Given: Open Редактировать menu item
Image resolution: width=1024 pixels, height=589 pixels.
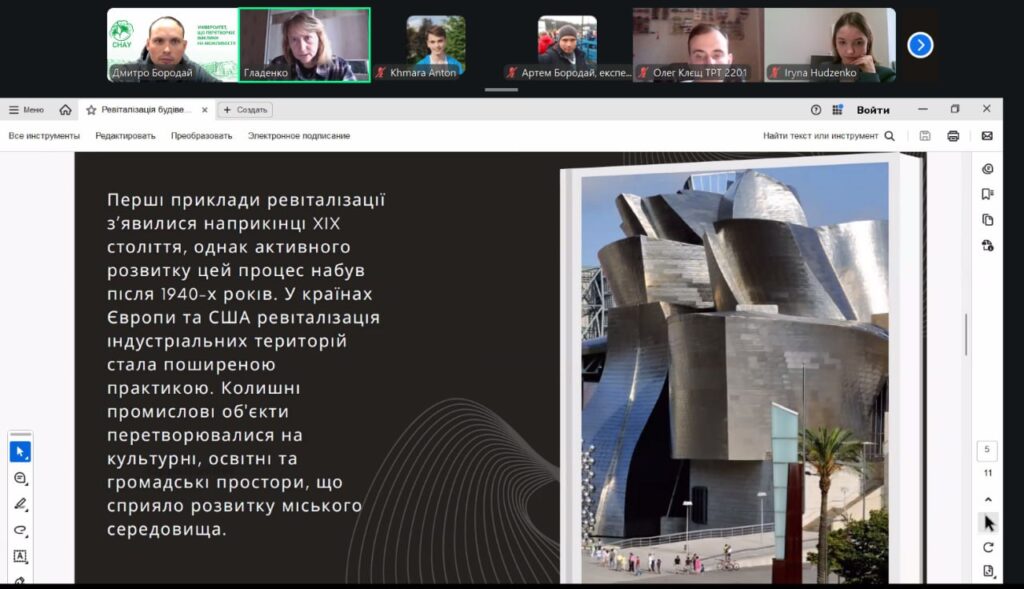Looking at the screenshot, I should (x=125, y=136).
